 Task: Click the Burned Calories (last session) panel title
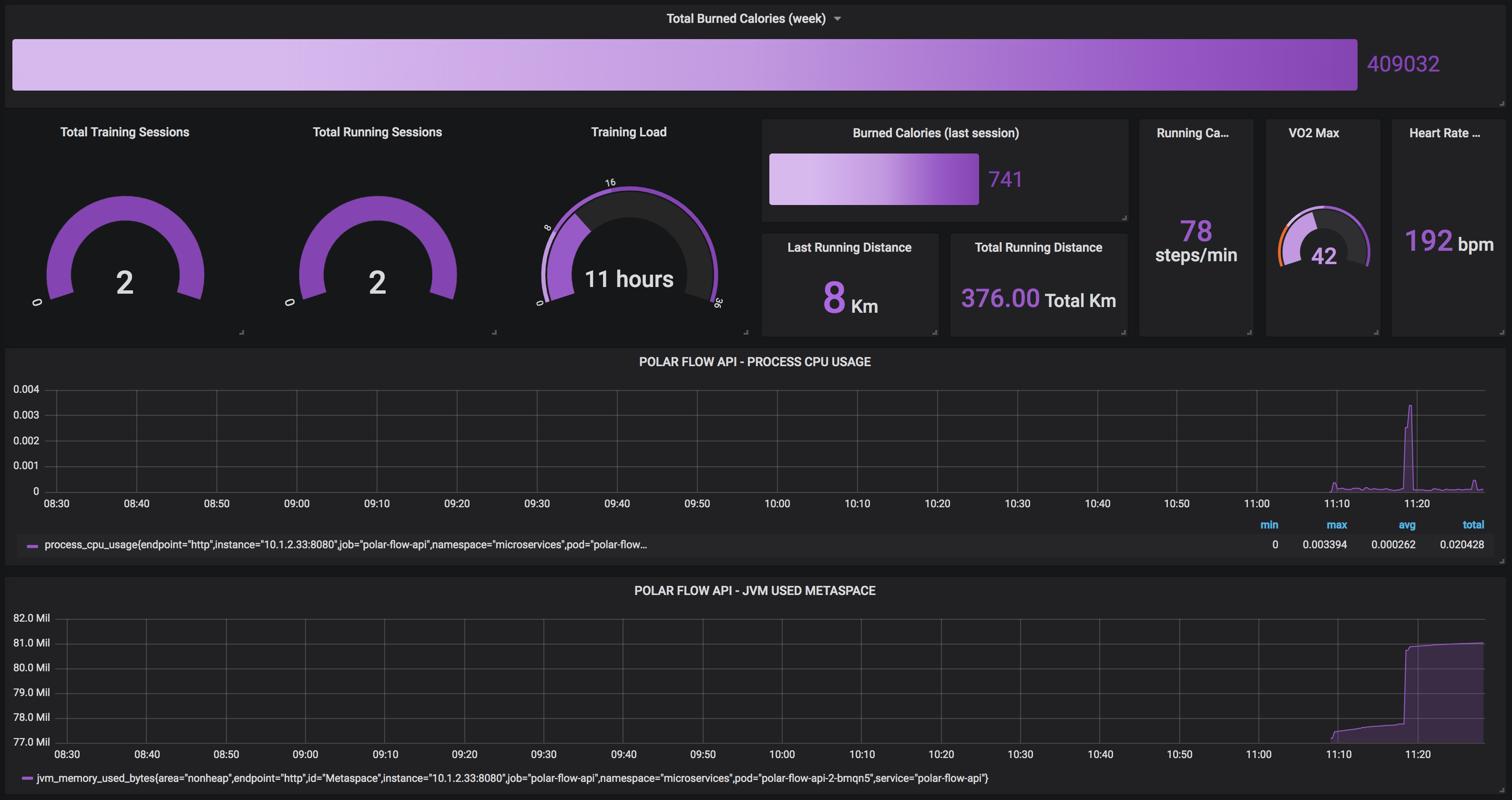pyautogui.click(x=935, y=133)
